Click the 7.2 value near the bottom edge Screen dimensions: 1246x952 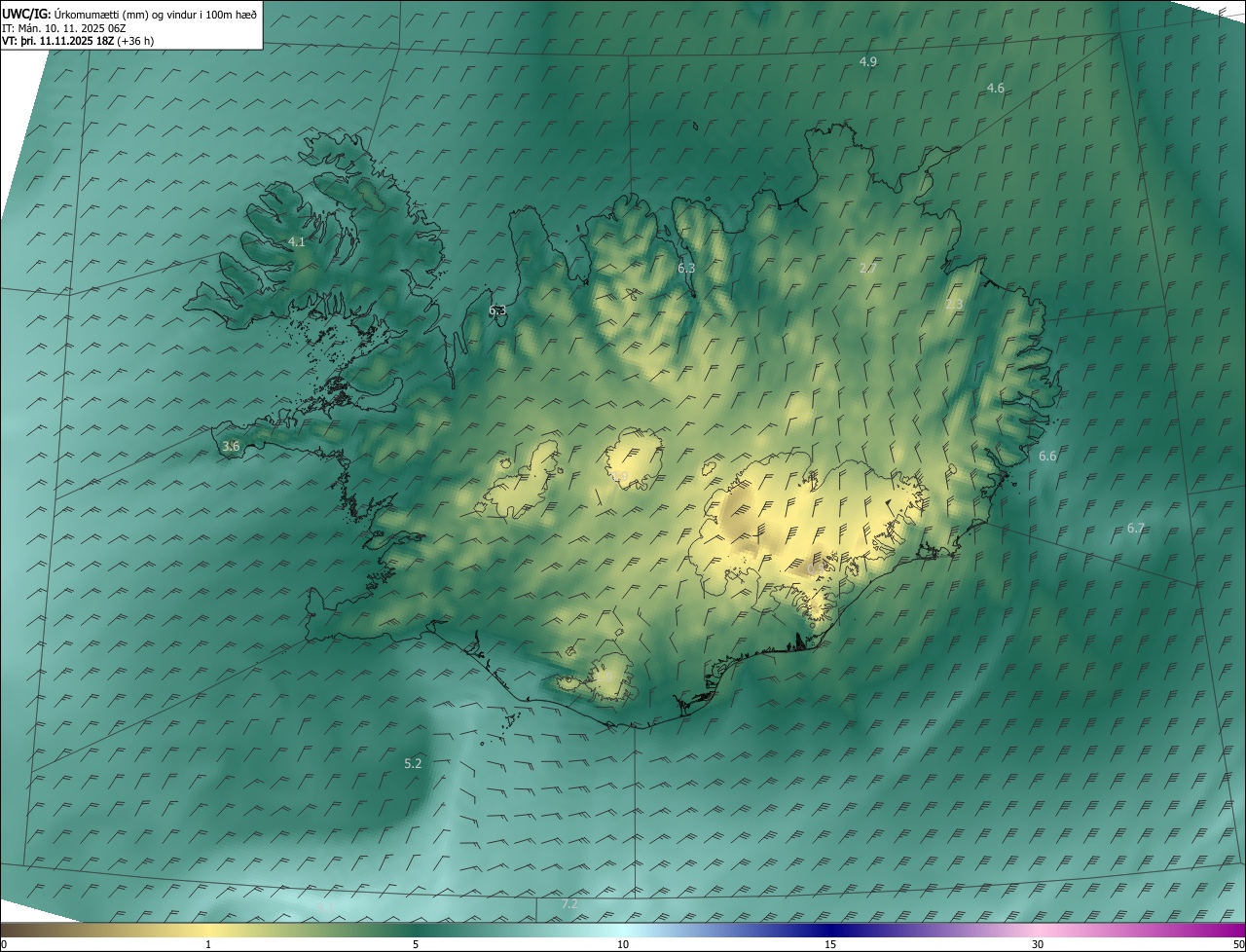569,904
